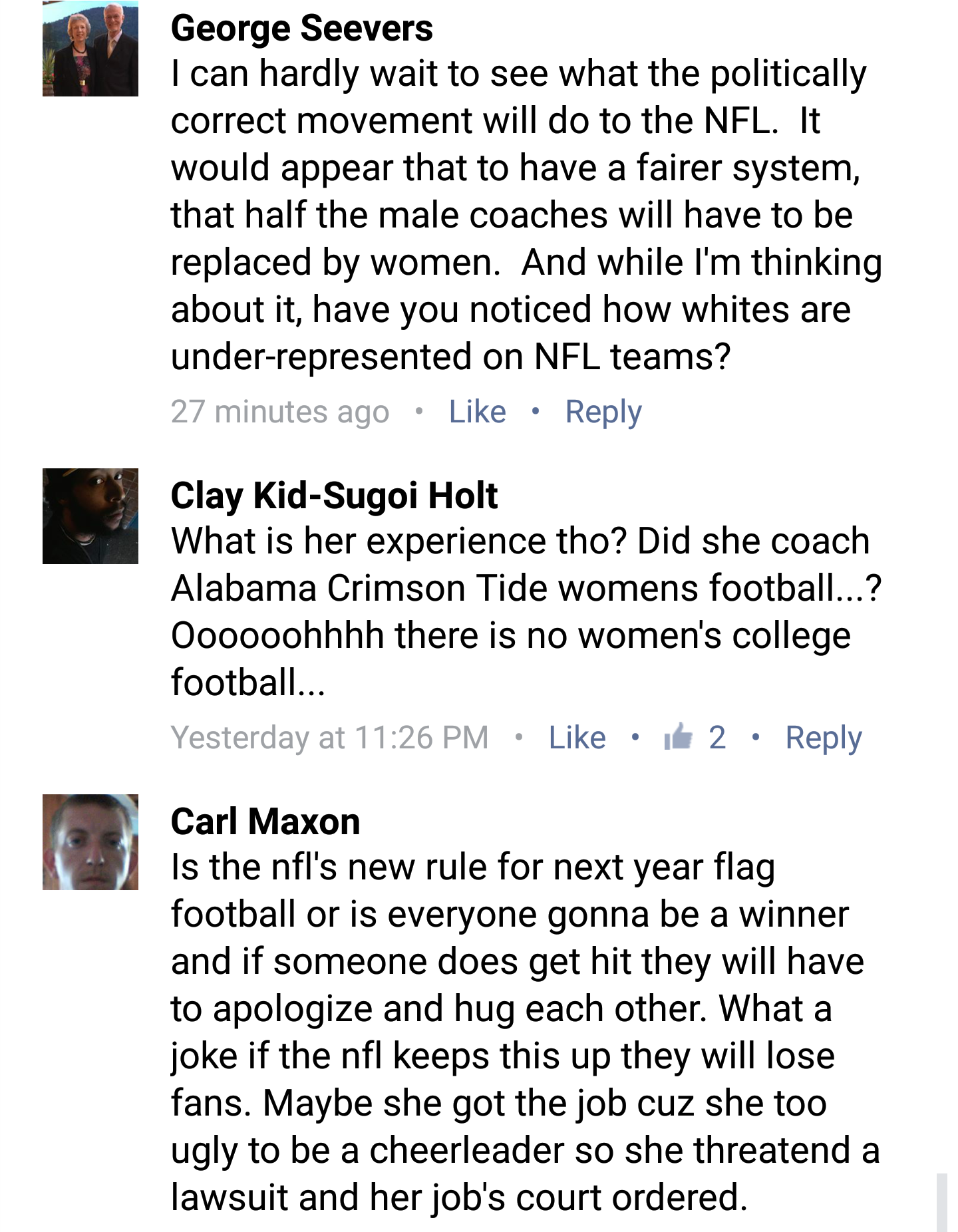This screenshot has height=1232, width=958.
Task: Reply to Clay Kid-Sugoi Holt's comment
Action: (823, 738)
